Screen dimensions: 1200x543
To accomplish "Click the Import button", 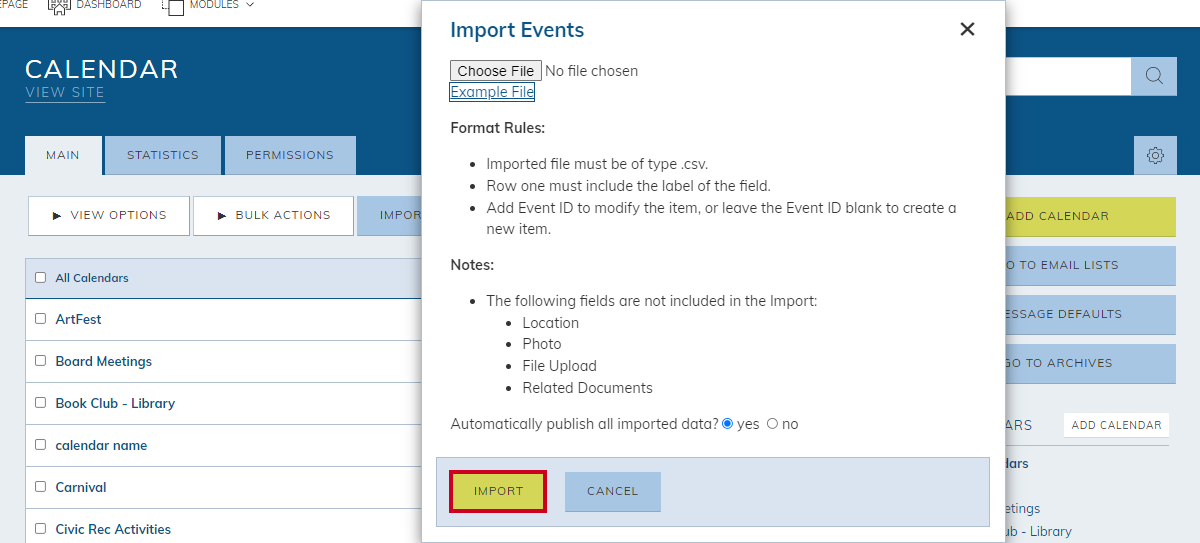I will coord(498,491).
